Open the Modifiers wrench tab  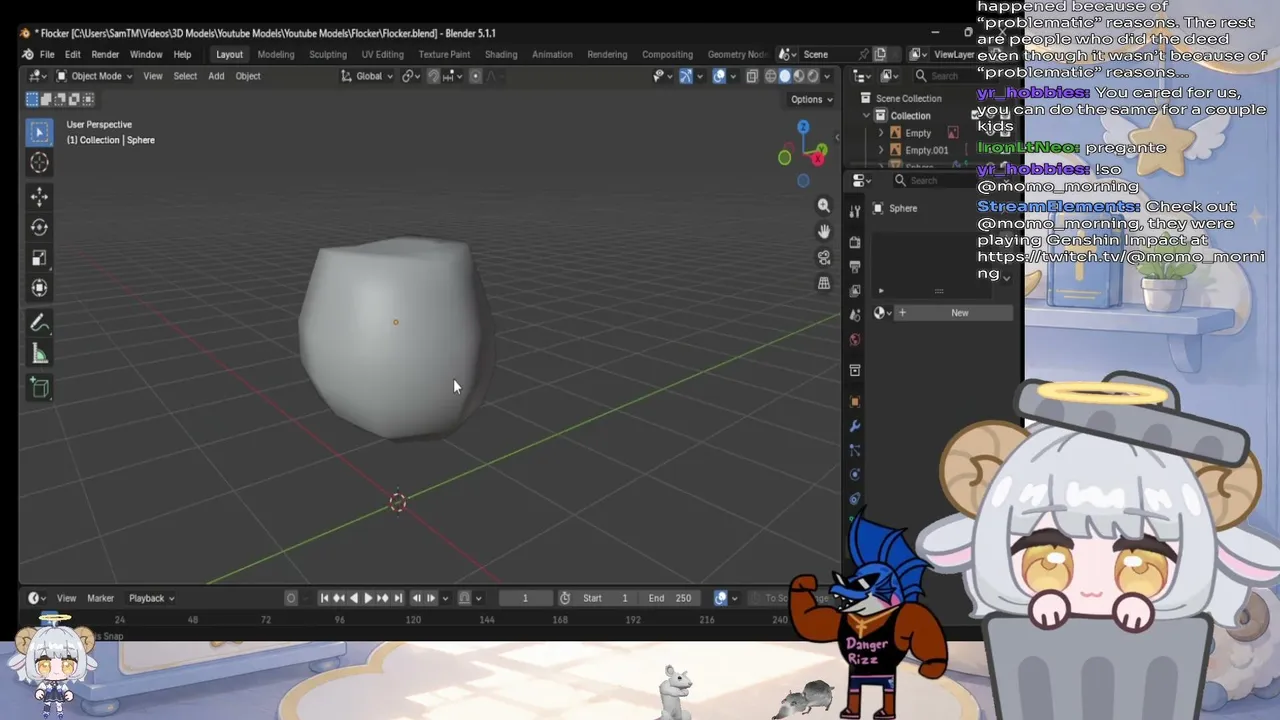(855, 427)
